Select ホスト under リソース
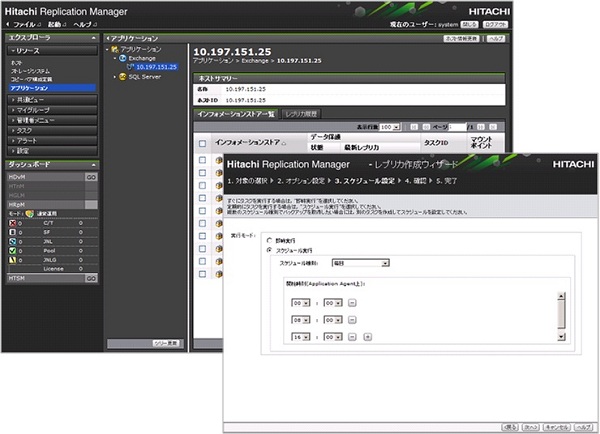Viewport: 600px width, 434px height. click(16, 63)
